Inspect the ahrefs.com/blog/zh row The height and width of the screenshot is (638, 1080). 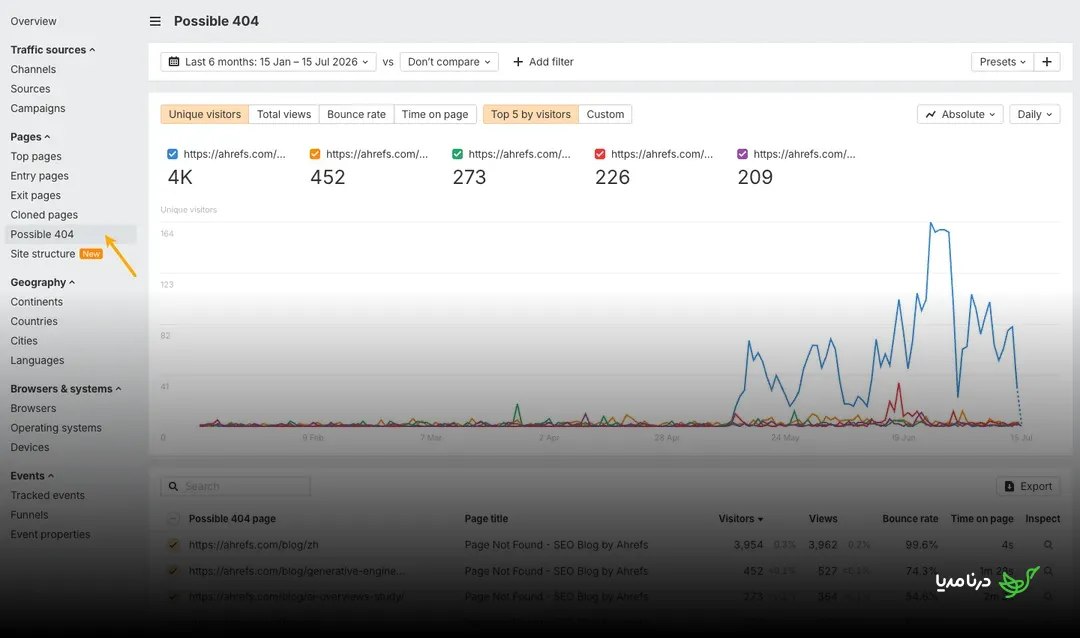1048,545
